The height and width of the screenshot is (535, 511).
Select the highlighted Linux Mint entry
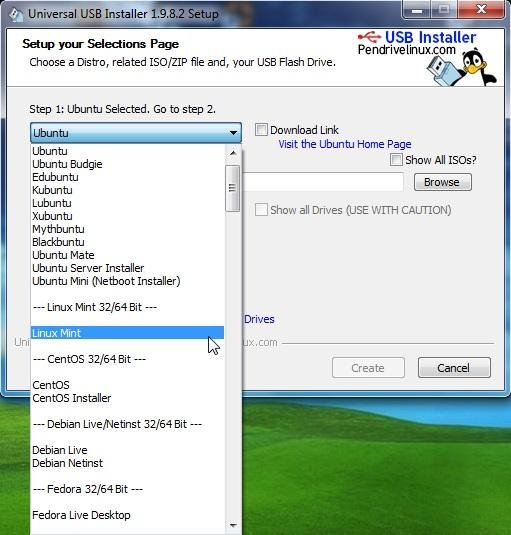[x=127, y=333]
